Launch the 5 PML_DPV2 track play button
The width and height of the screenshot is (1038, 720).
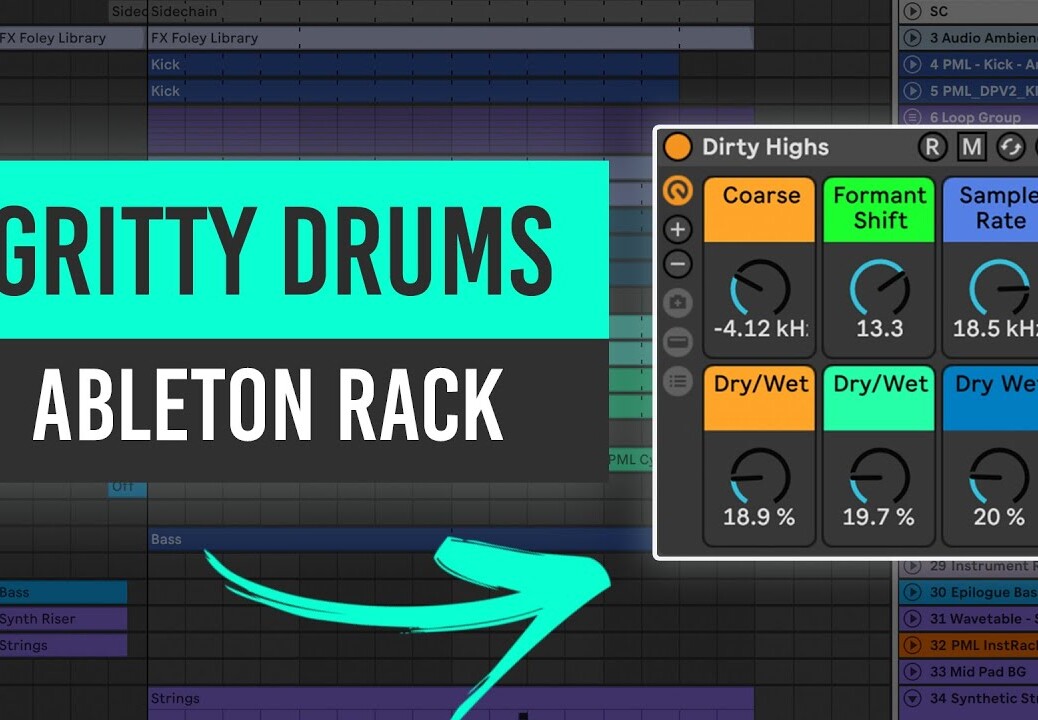tap(912, 91)
